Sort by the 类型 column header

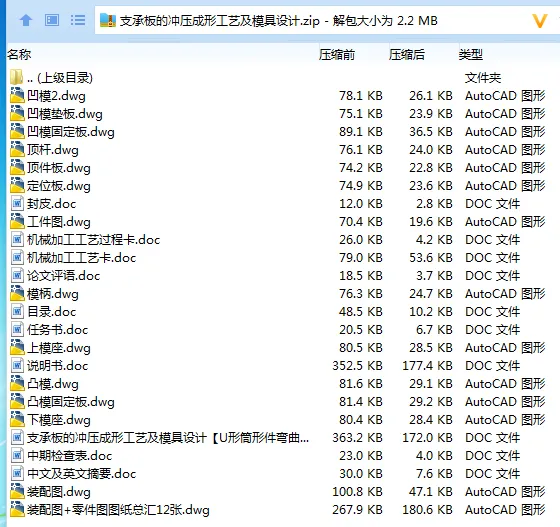[471, 55]
